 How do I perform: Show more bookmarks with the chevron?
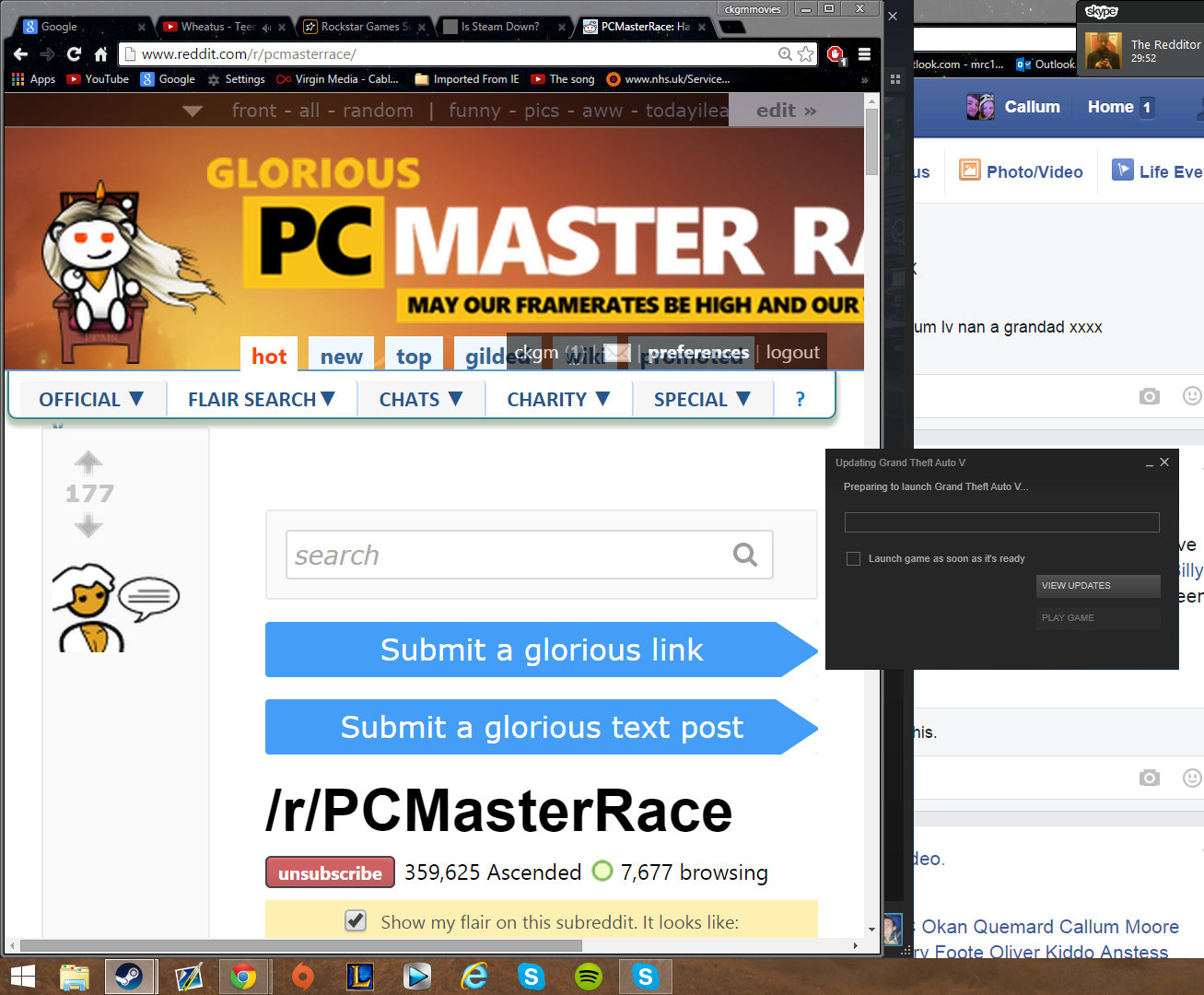(864, 79)
